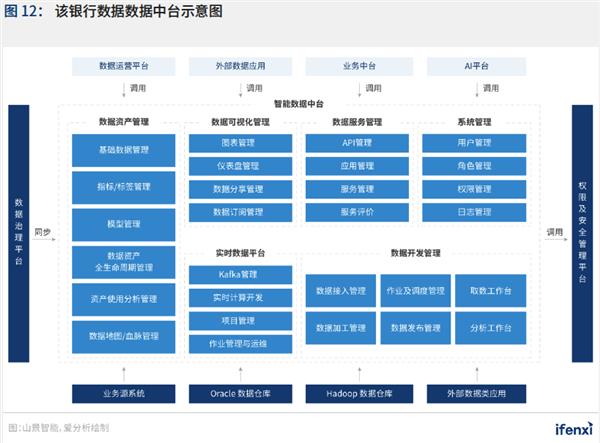Click the Hadoop 数据仓库 box

click(356, 393)
